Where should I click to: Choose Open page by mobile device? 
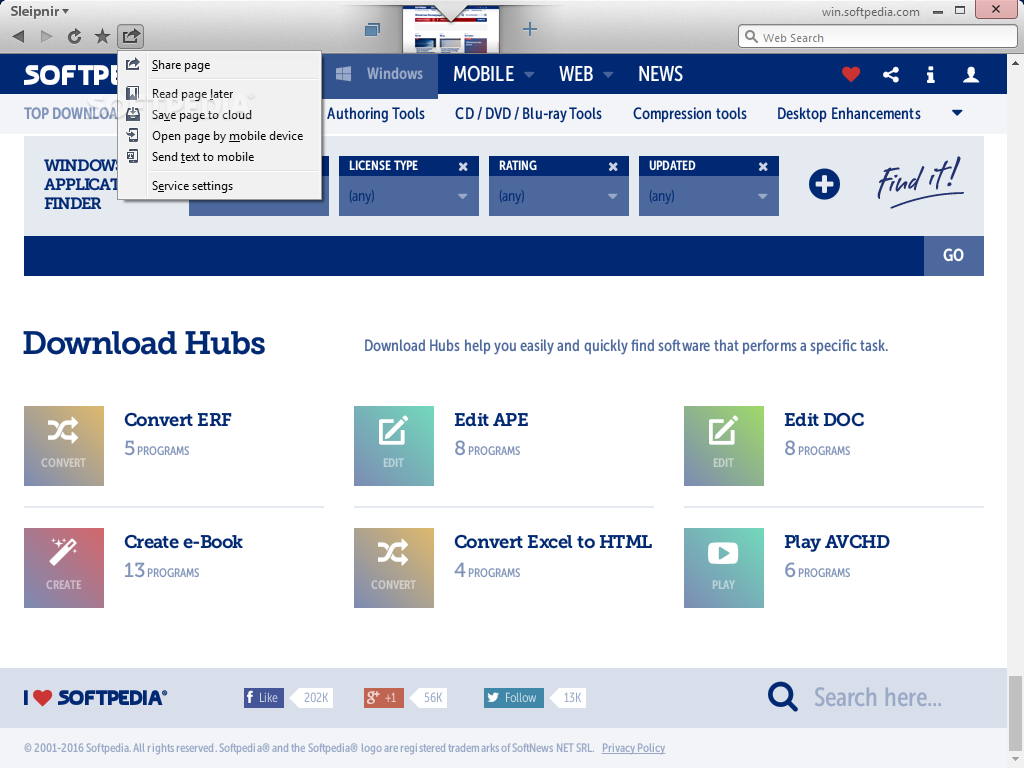219,136
